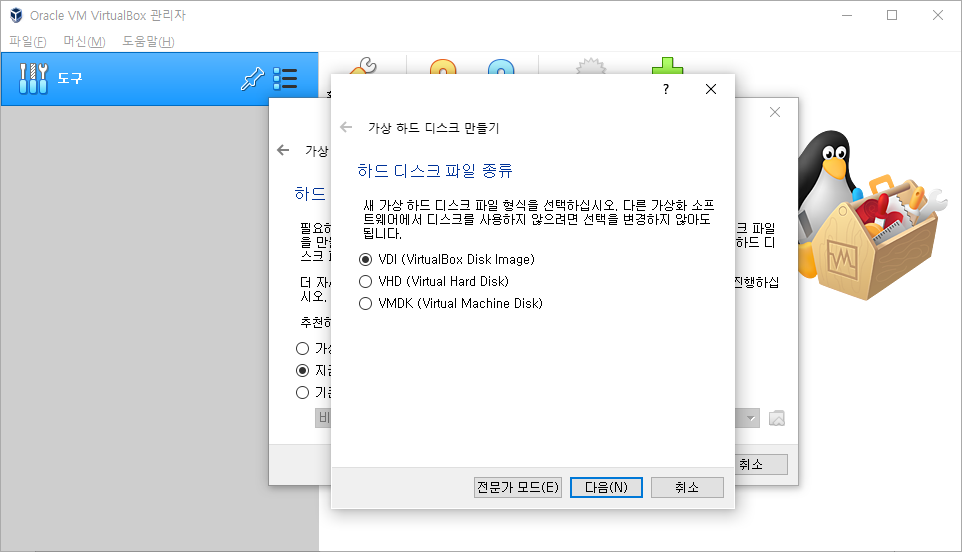The height and width of the screenshot is (552, 962).
Task: Select the second hard disk radio in rear dialog
Action: point(302,371)
